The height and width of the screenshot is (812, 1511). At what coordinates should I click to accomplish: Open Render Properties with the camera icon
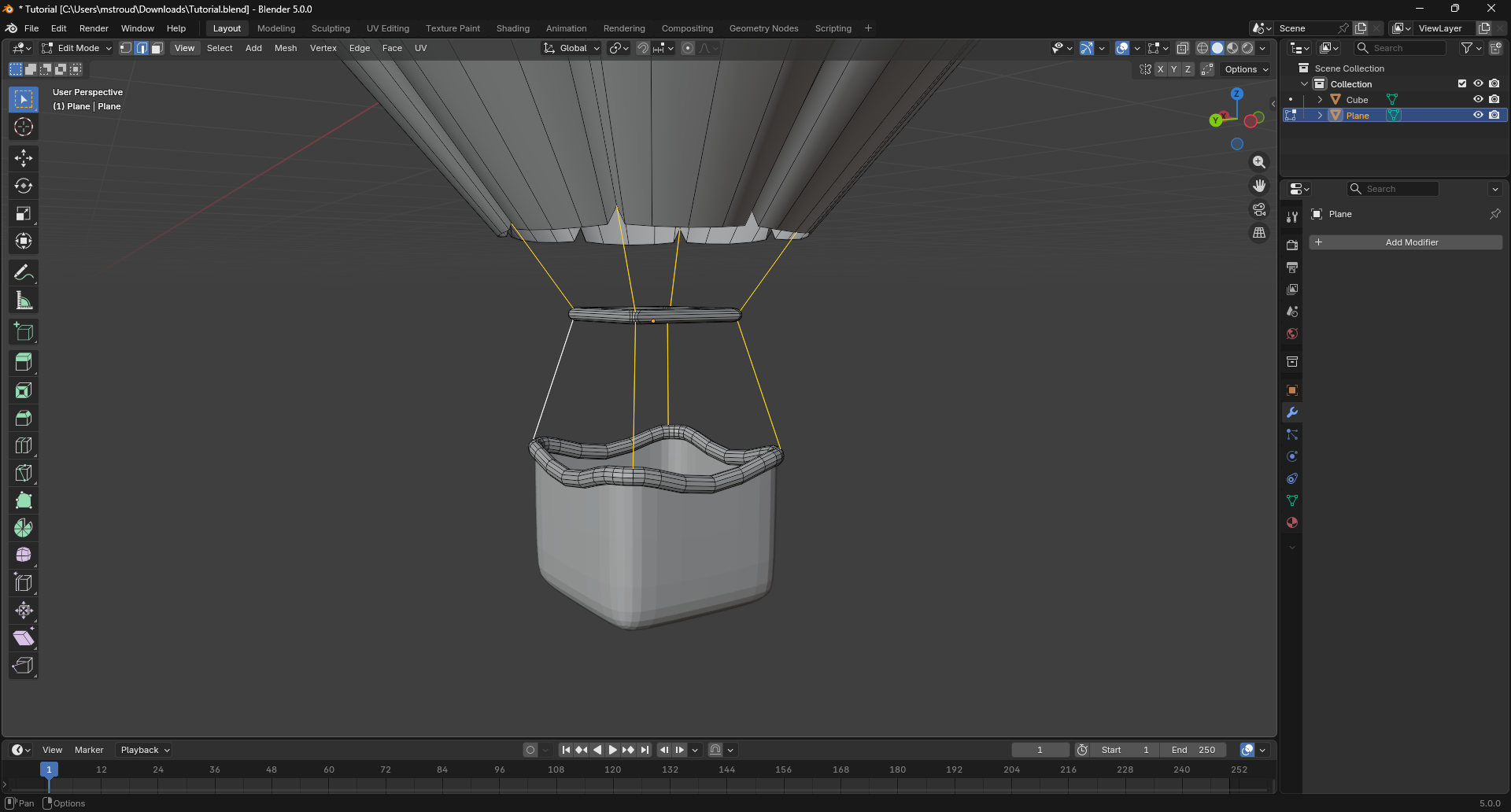tap(1291, 245)
